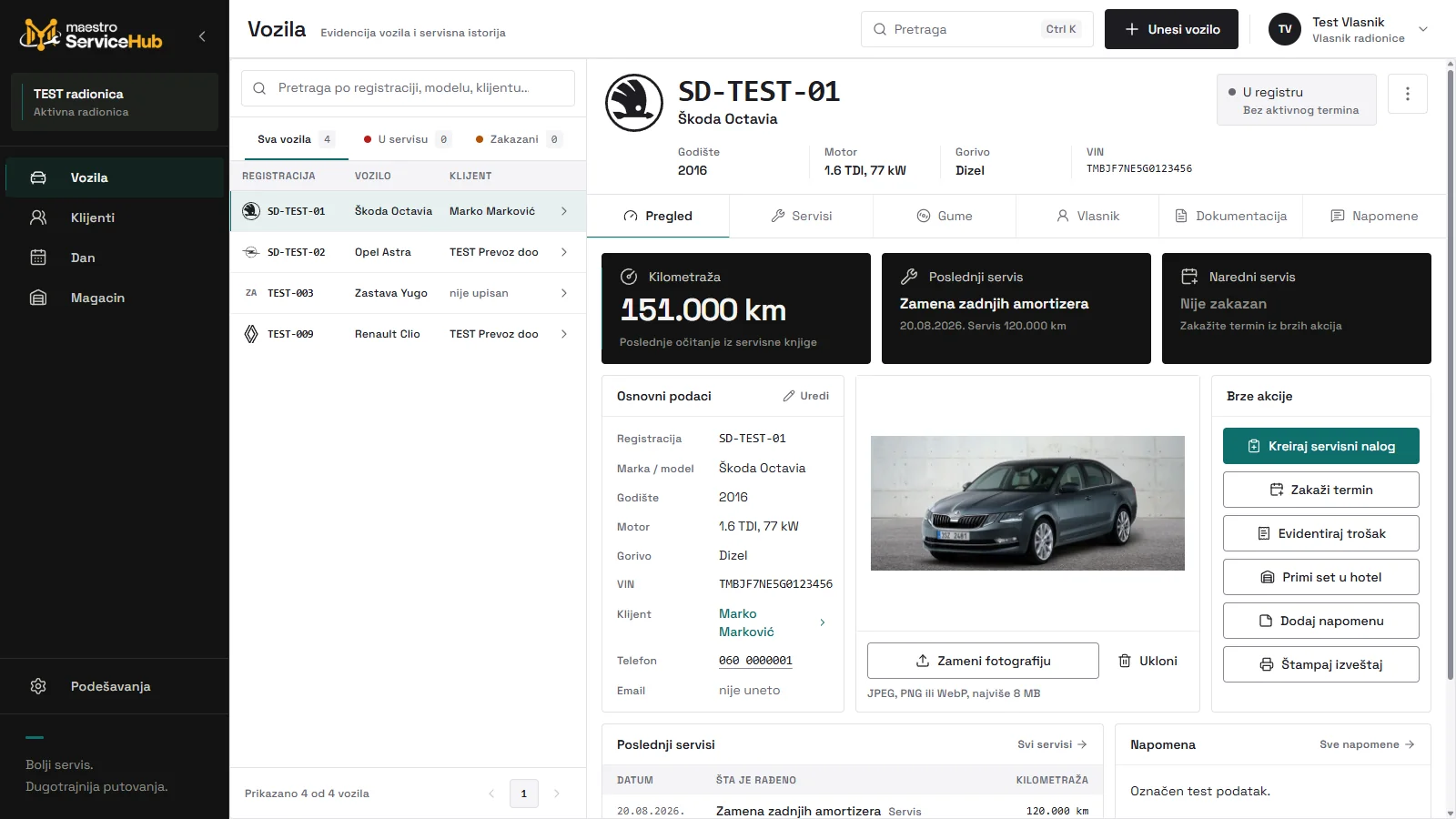Filter vehicles by U servisu

pyautogui.click(x=406, y=139)
